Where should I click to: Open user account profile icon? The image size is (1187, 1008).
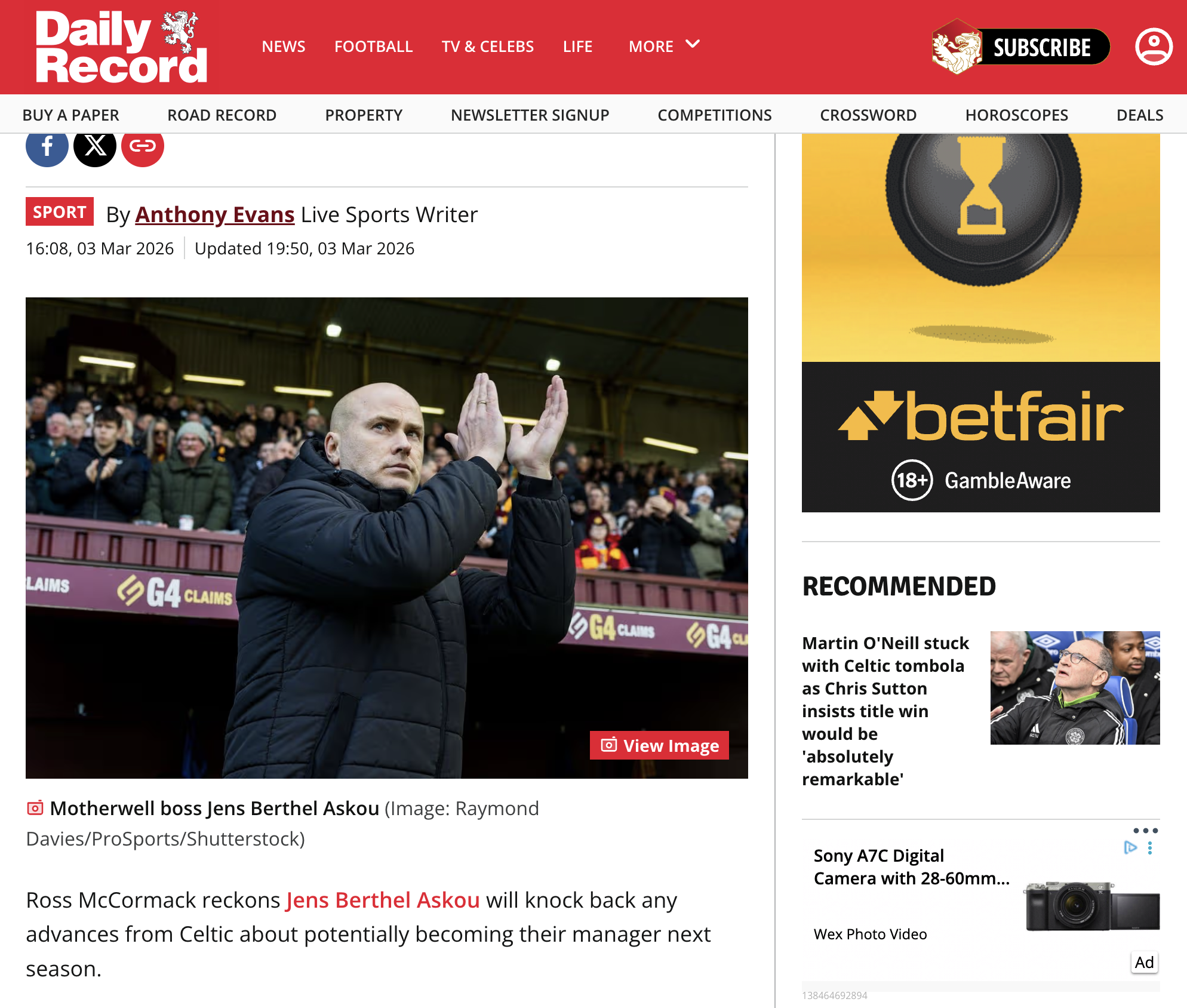click(1154, 47)
